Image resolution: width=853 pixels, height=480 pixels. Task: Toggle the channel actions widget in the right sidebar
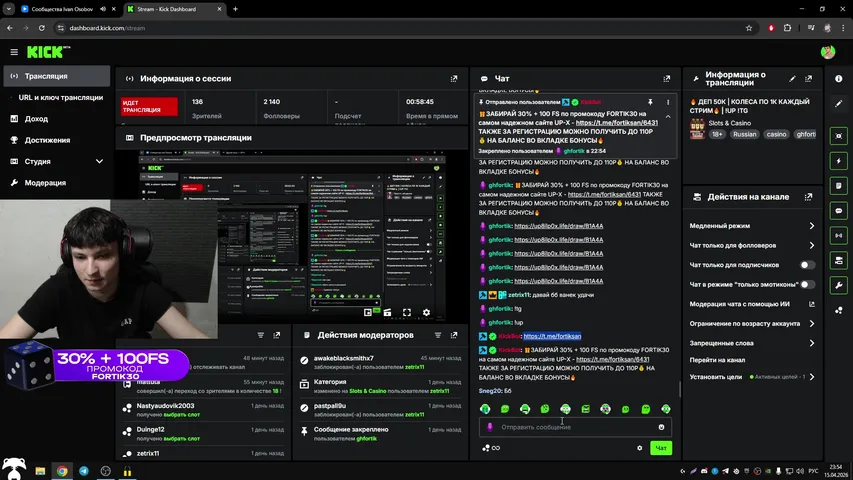pyautogui.click(x=838, y=261)
